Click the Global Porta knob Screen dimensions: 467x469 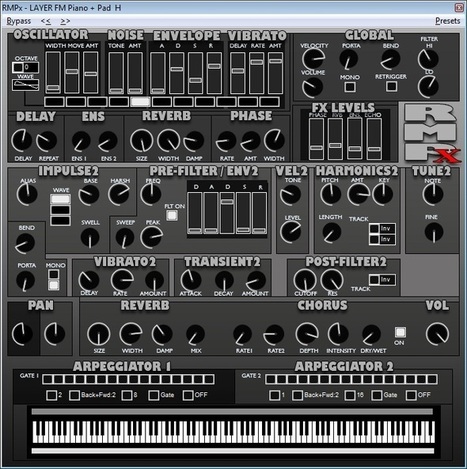click(349, 59)
